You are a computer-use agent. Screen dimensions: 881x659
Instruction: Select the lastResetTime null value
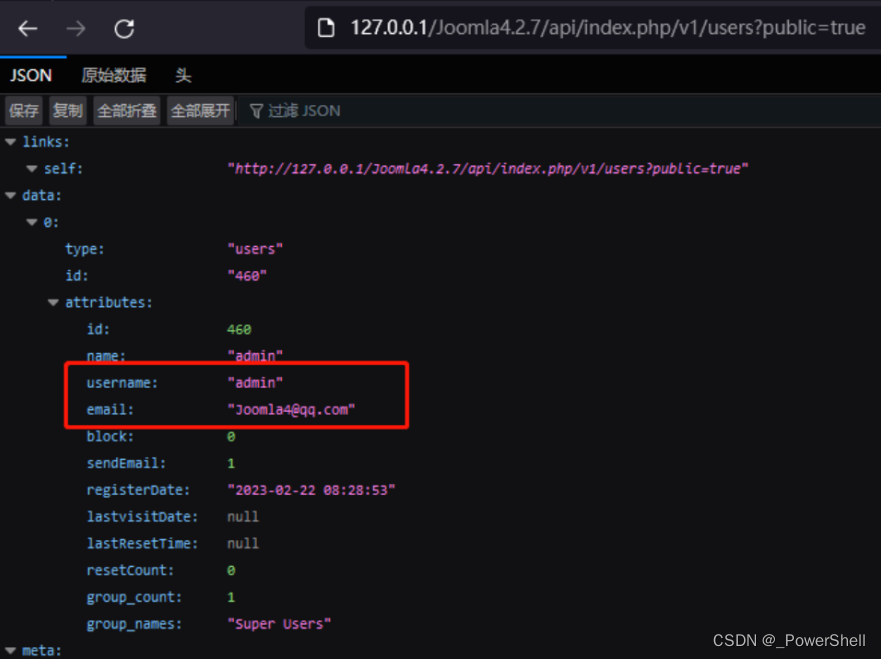coord(243,543)
